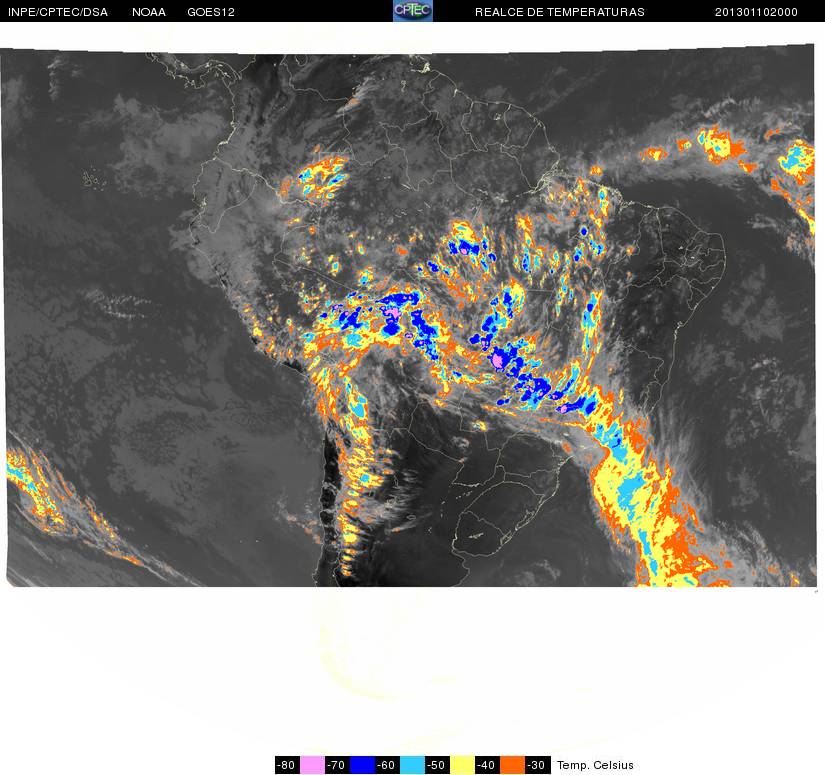825x775 pixels.
Task: Pick the orange legend color swatch
Action: coord(512,765)
